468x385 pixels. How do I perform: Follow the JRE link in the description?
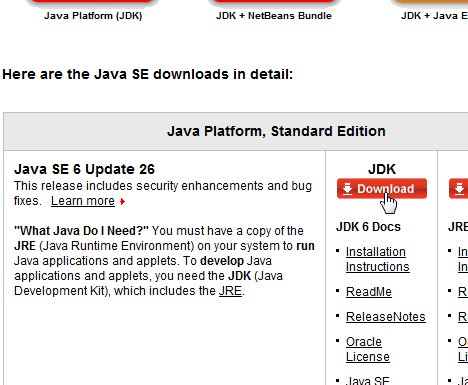pyautogui.click(x=230, y=291)
